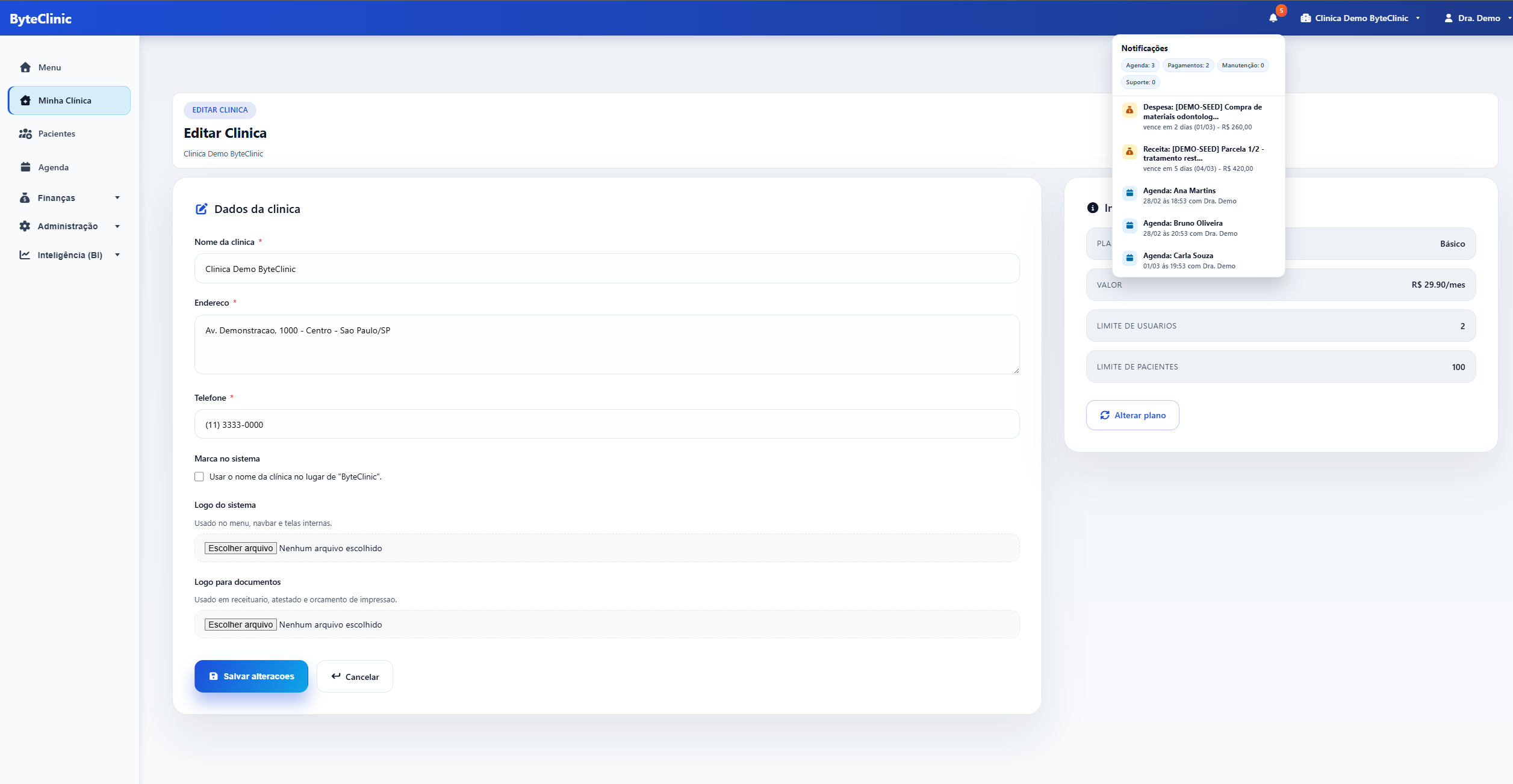
Task: Click the Alterar plano button
Action: pyautogui.click(x=1132, y=415)
